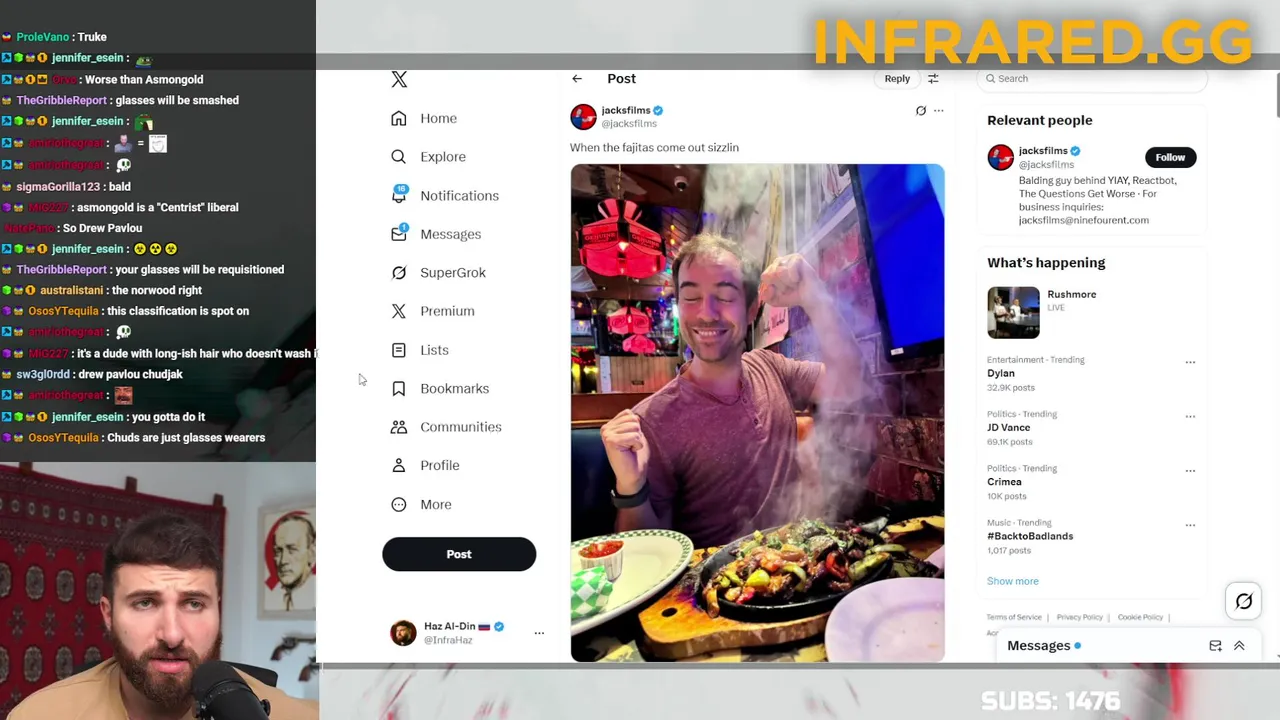The width and height of the screenshot is (1280, 720).
Task: Open the More menu label
Action: 436,504
